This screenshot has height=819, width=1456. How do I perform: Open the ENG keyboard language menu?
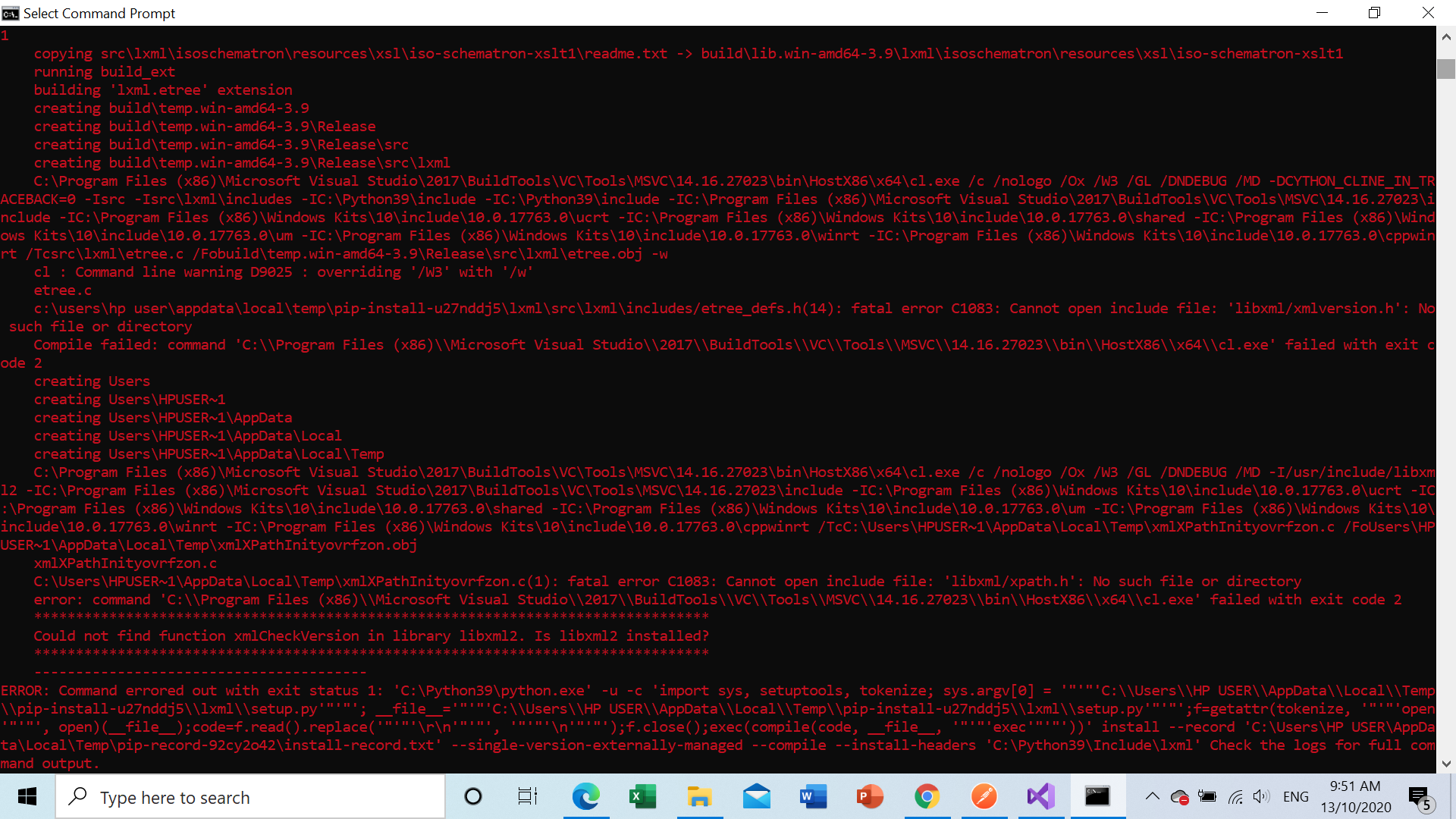pos(1297,796)
